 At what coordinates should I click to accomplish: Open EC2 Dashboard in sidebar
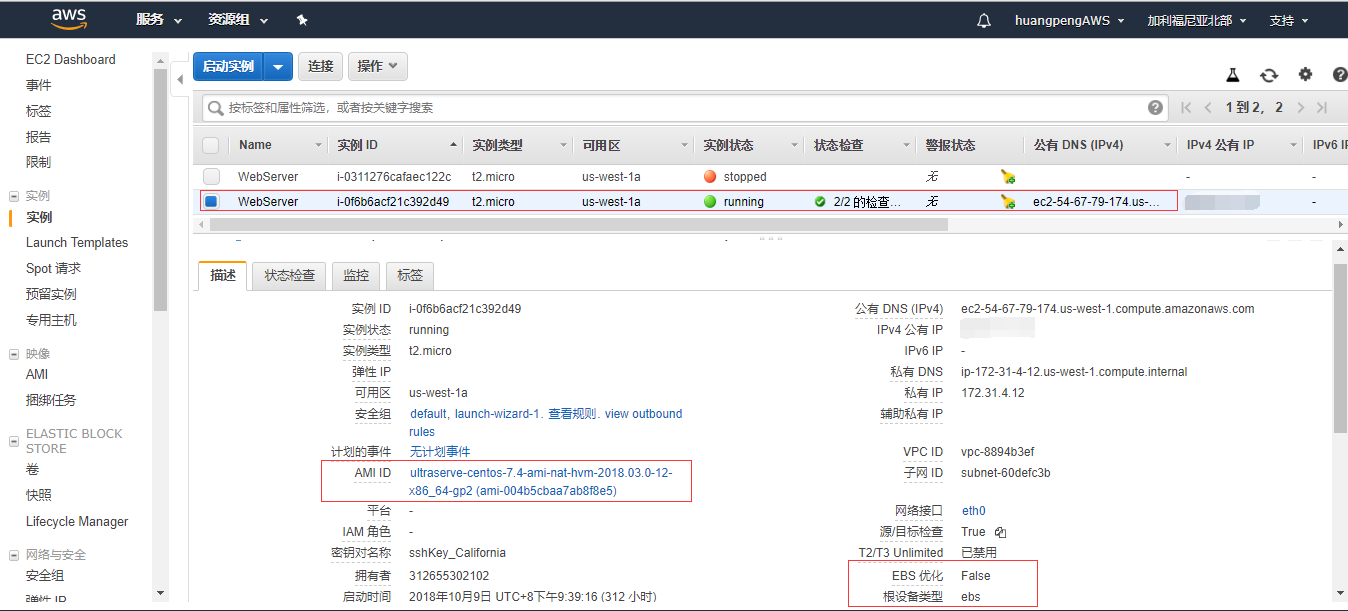pyautogui.click(x=70, y=59)
